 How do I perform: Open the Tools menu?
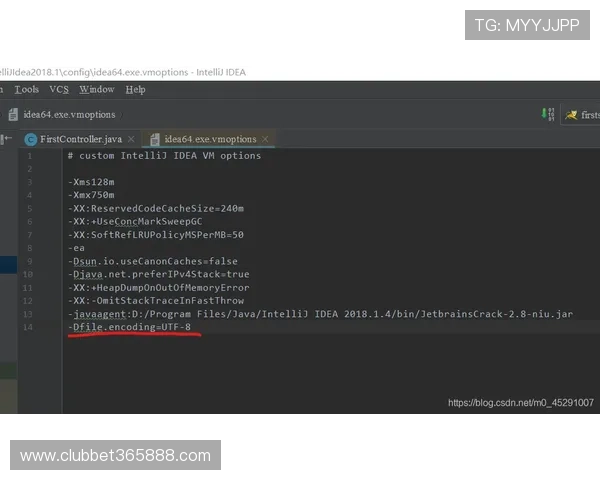27,90
